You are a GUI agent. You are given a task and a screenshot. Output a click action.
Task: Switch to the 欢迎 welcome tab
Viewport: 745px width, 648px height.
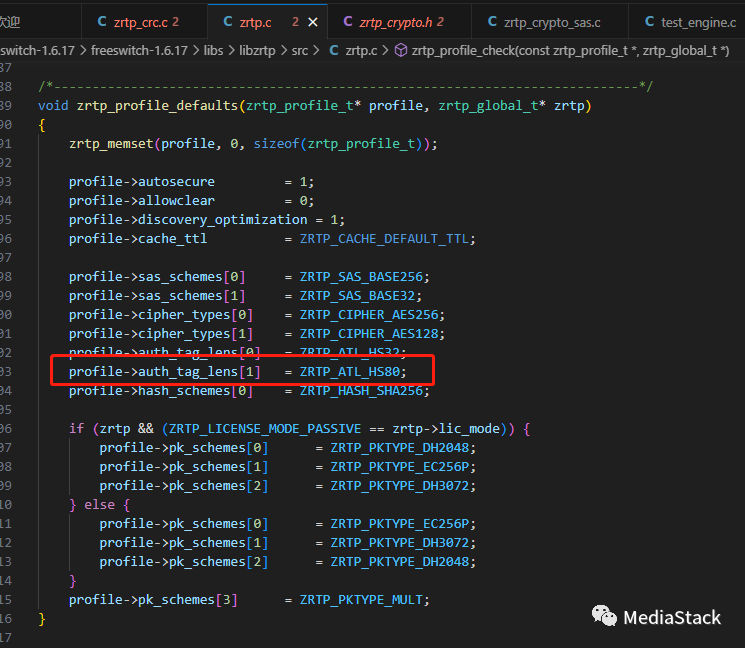click(10, 21)
